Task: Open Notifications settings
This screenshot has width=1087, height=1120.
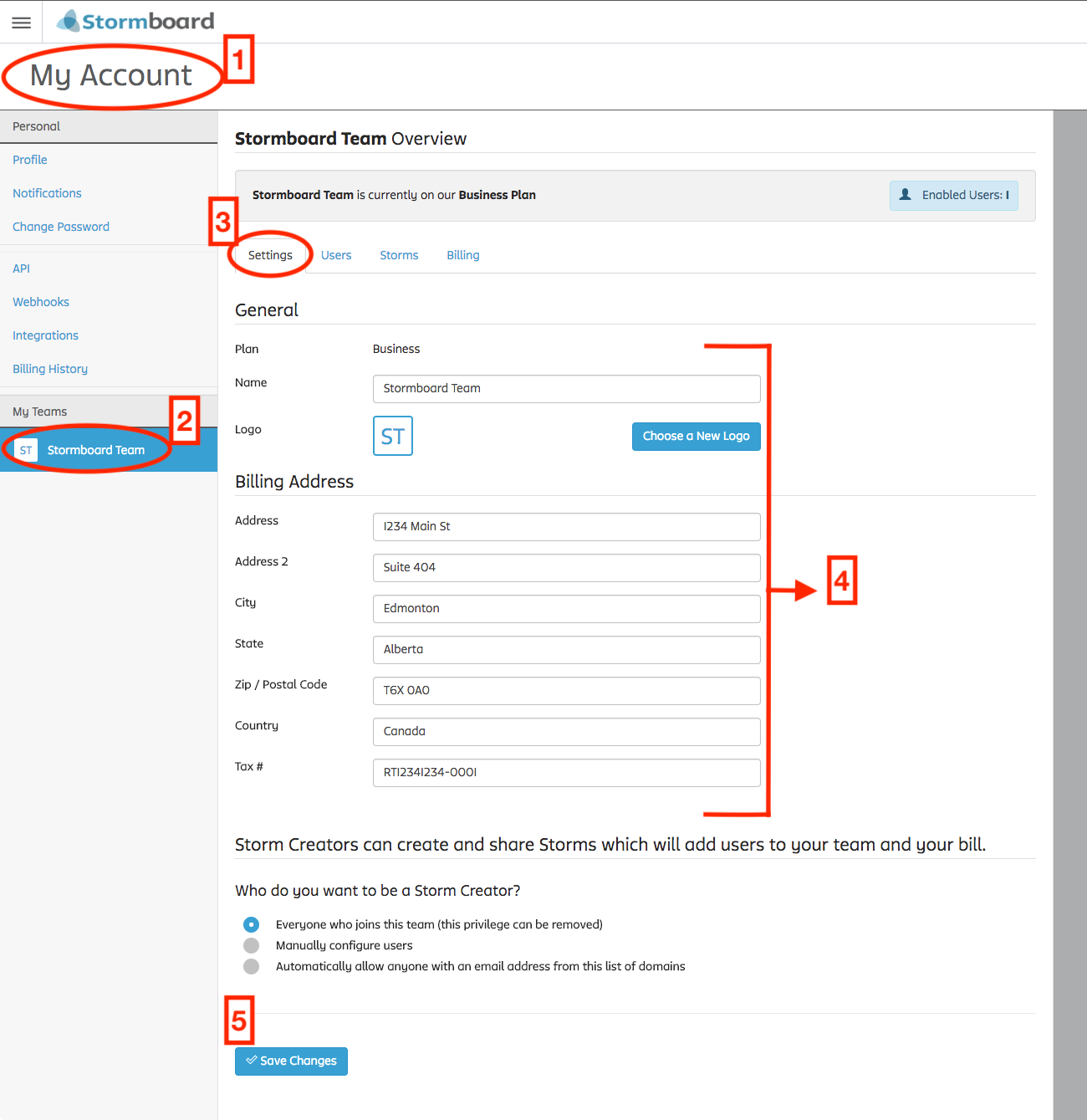Action: tap(47, 193)
